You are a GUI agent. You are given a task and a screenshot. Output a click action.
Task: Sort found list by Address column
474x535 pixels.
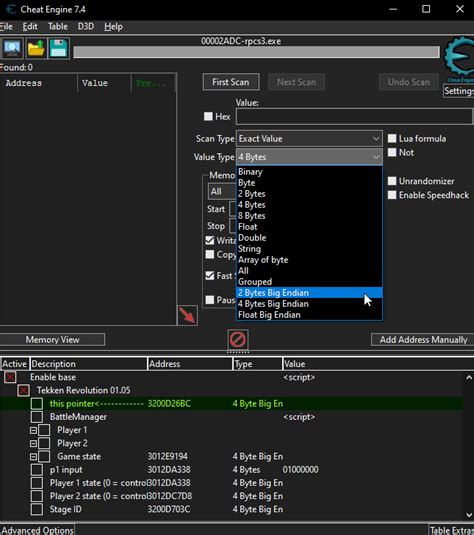pyautogui.click(x=38, y=83)
